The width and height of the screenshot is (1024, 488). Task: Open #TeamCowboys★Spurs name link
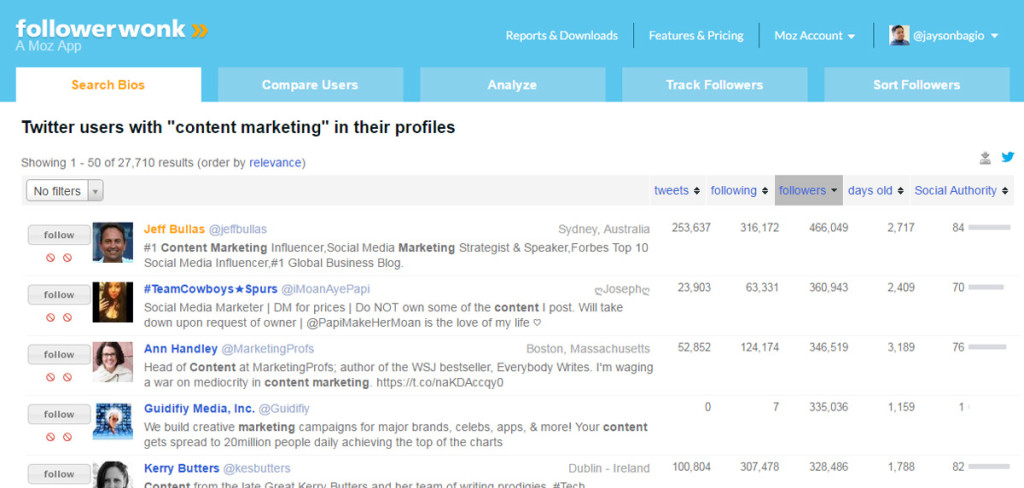pyautogui.click(x=210, y=289)
